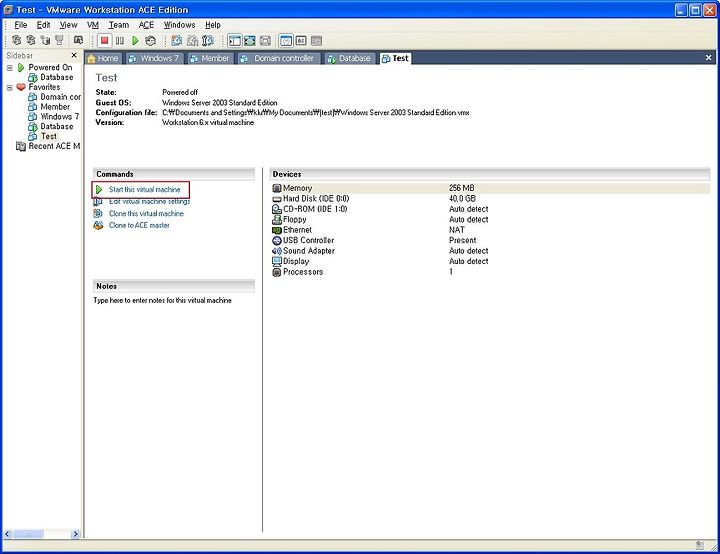
Task: Select the Memory device row
Action: (x=490, y=188)
